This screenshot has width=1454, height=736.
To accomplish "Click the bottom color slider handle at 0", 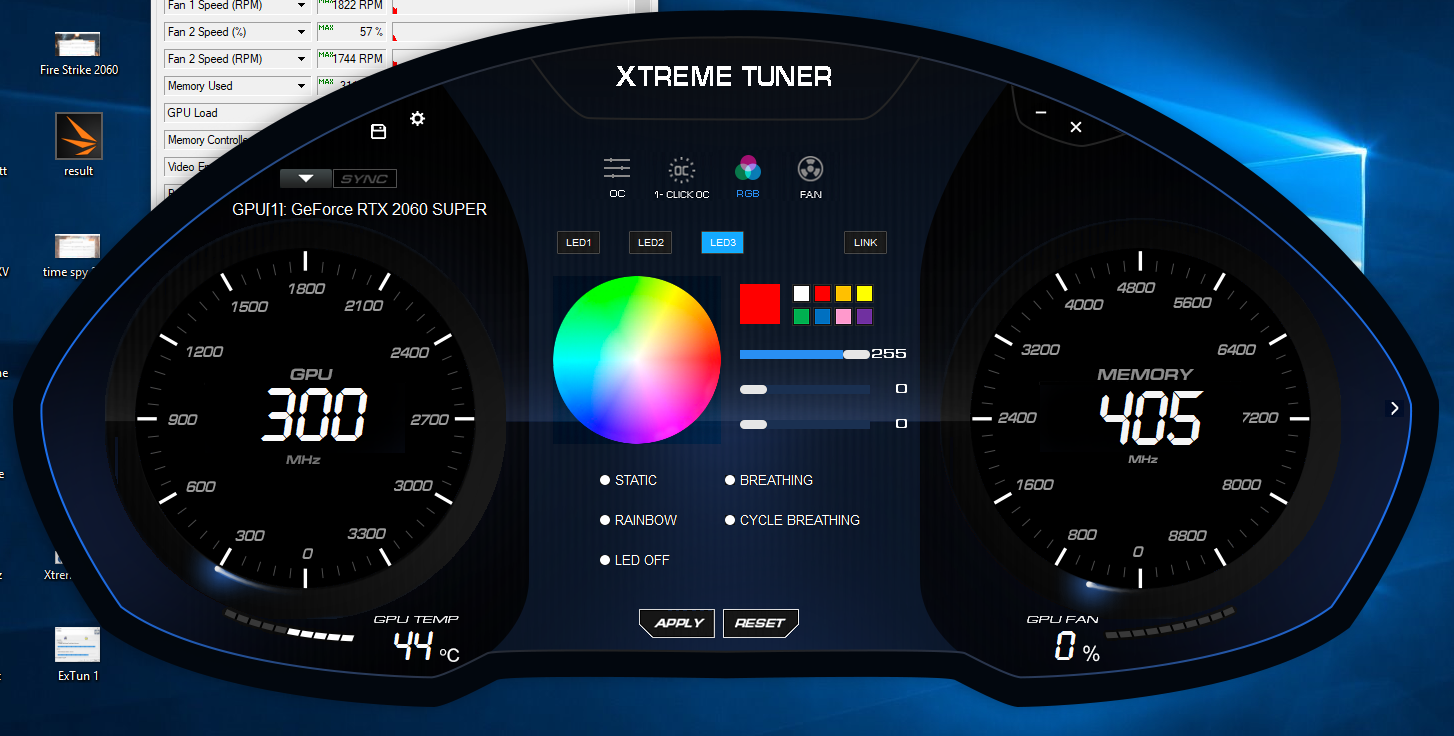I will pyautogui.click(x=753, y=424).
